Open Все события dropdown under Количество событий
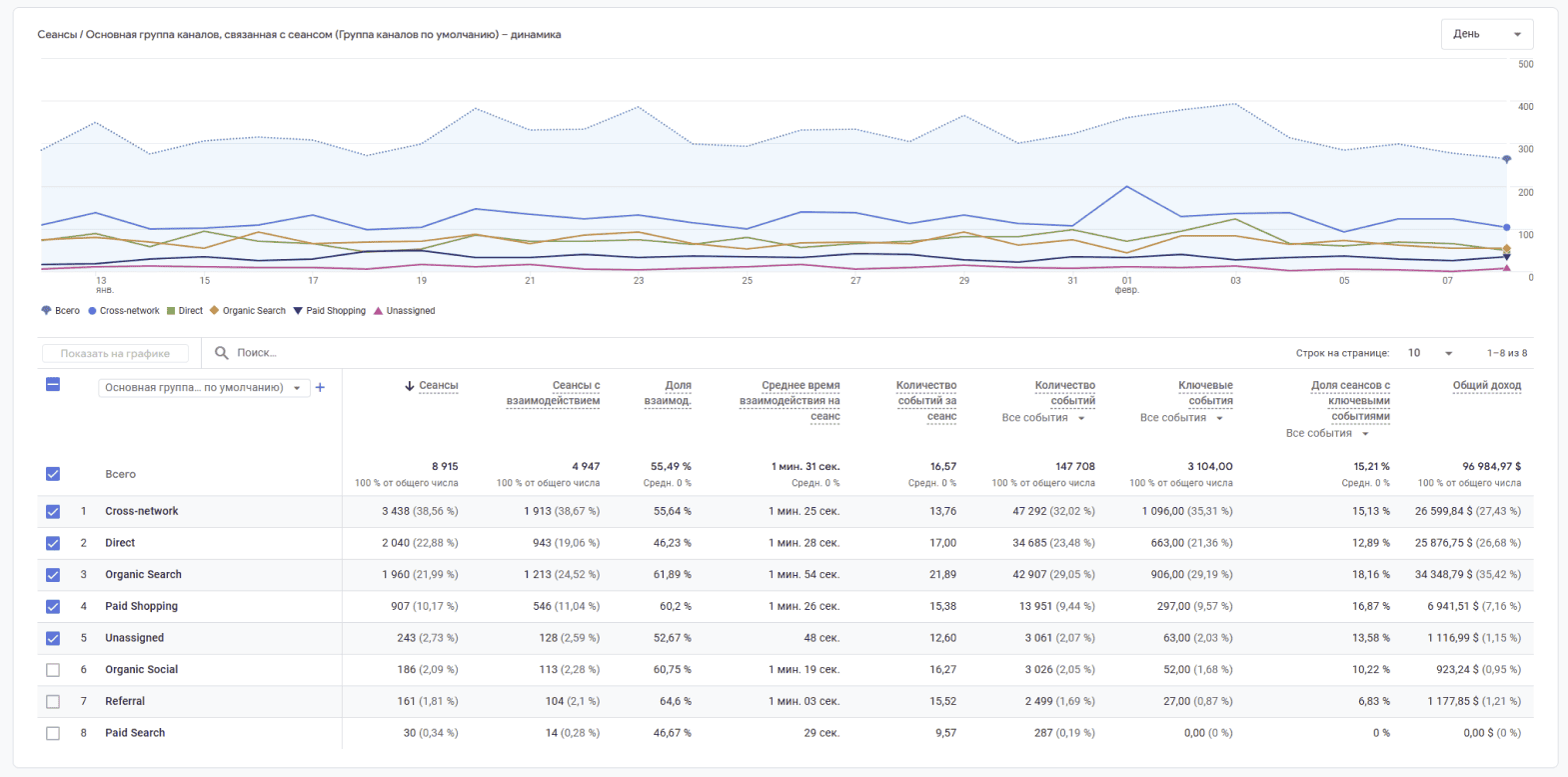1568x777 pixels. tap(1043, 418)
